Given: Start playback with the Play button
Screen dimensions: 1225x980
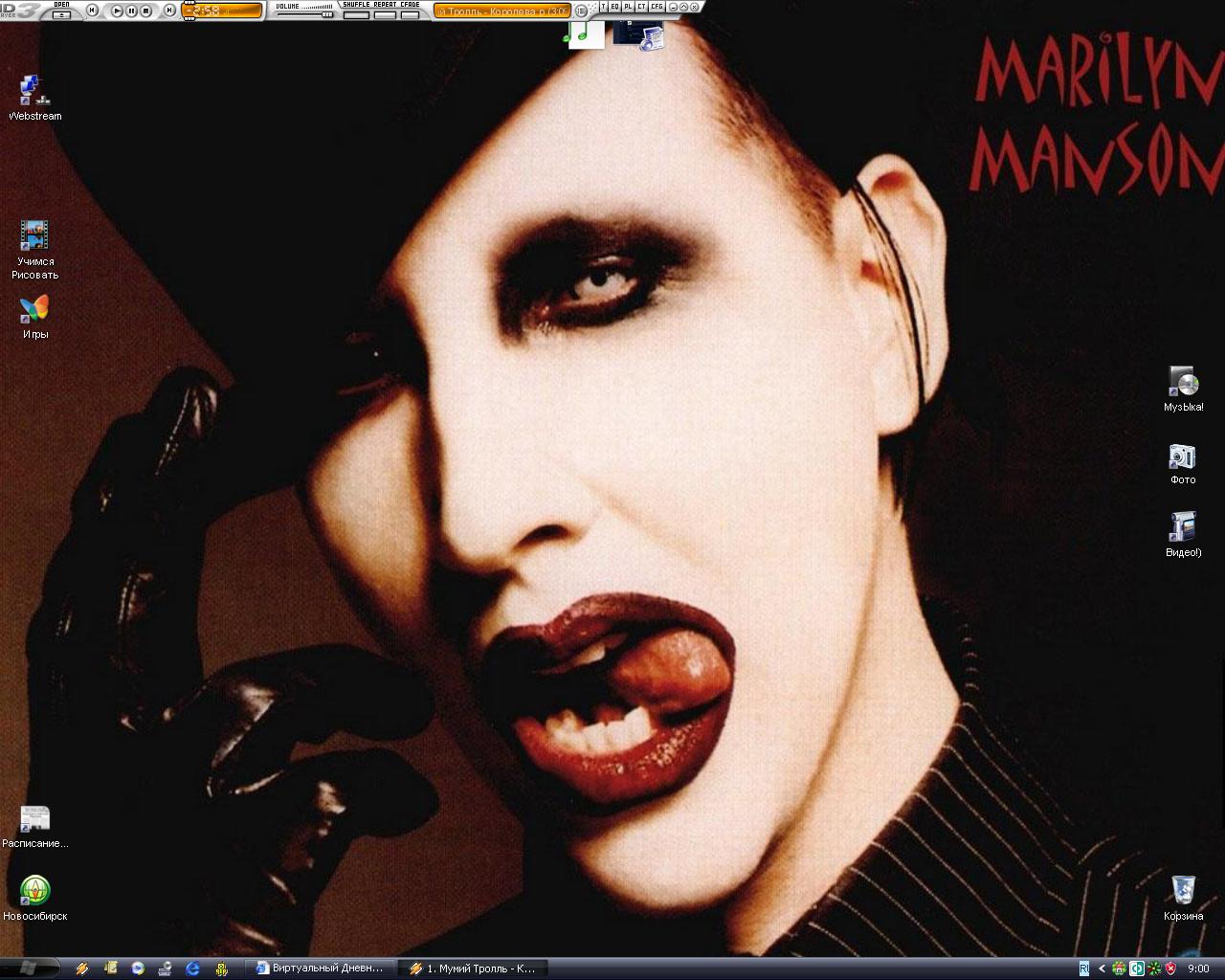Looking at the screenshot, I should pos(117,11).
